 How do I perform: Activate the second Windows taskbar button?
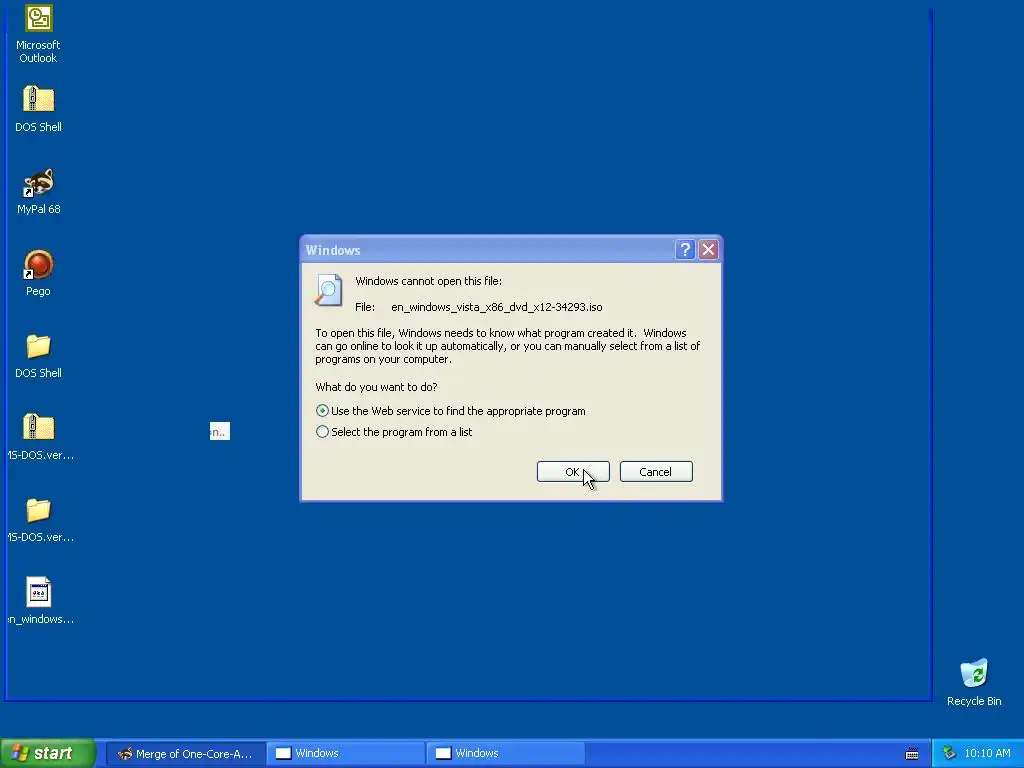tap(505, 754)
